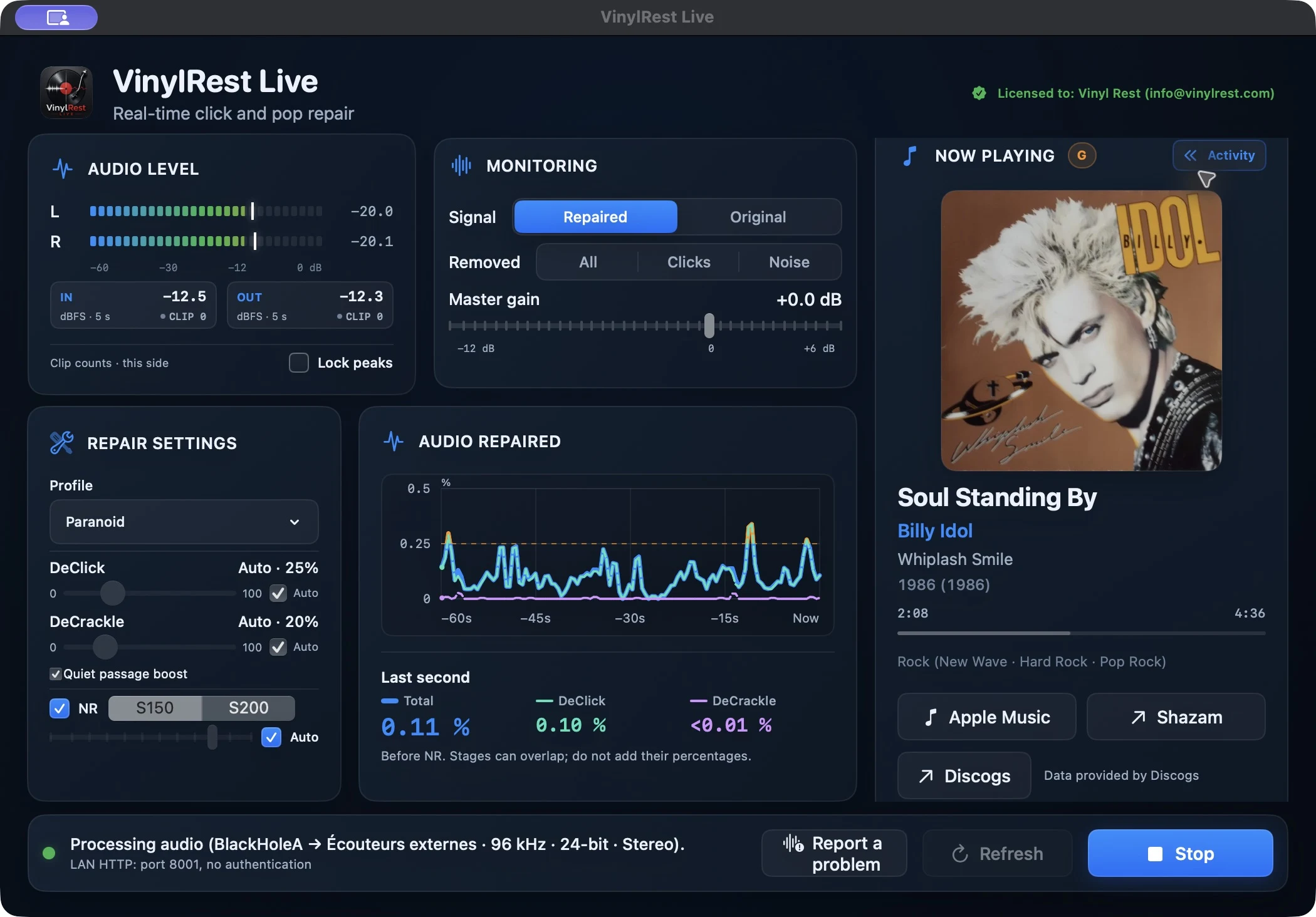
Task: Click the Master gain slider handle
Action: click(x=709, y=326)
